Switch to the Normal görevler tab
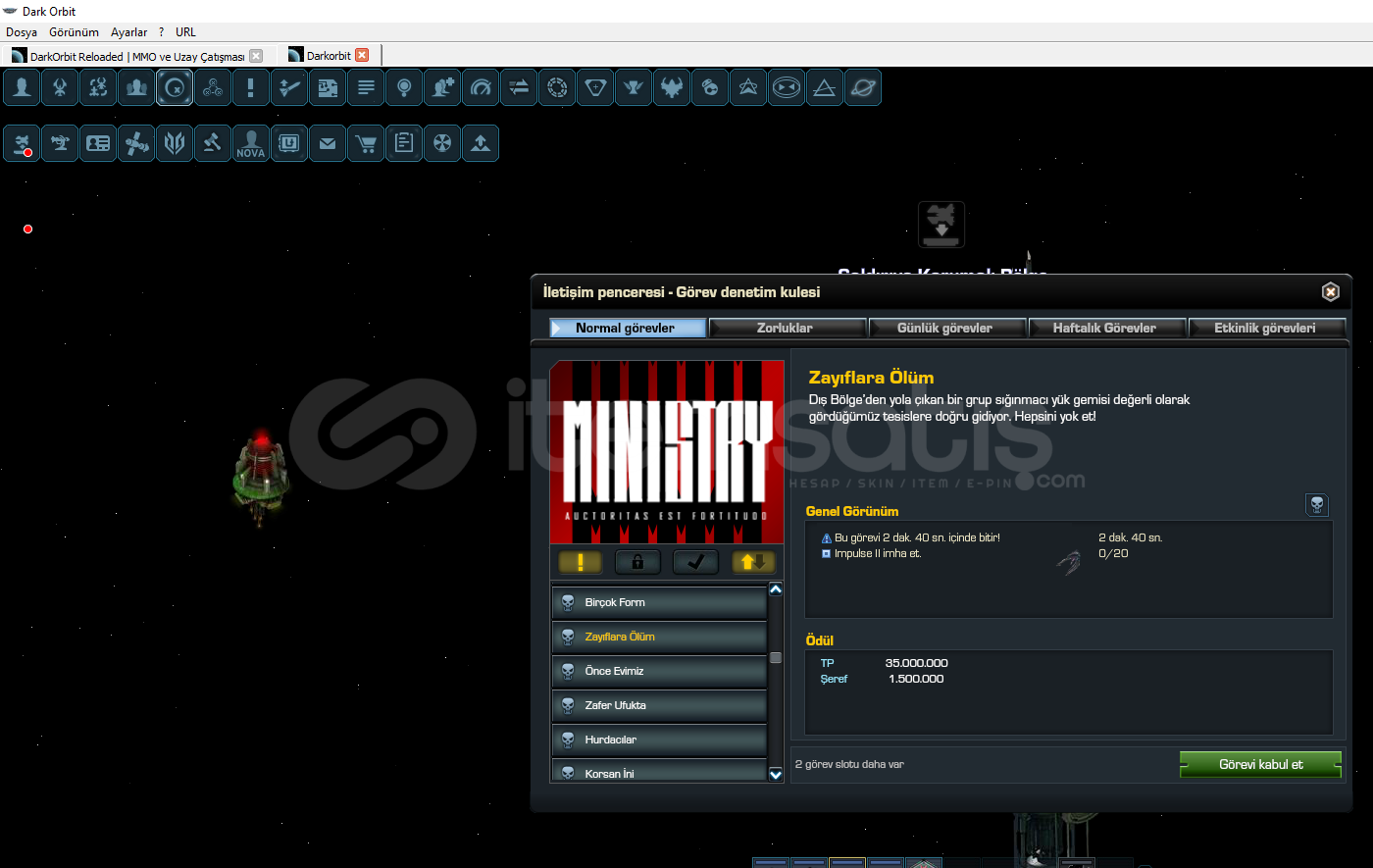The image size is (1373, 868). (x=628, y=328)
